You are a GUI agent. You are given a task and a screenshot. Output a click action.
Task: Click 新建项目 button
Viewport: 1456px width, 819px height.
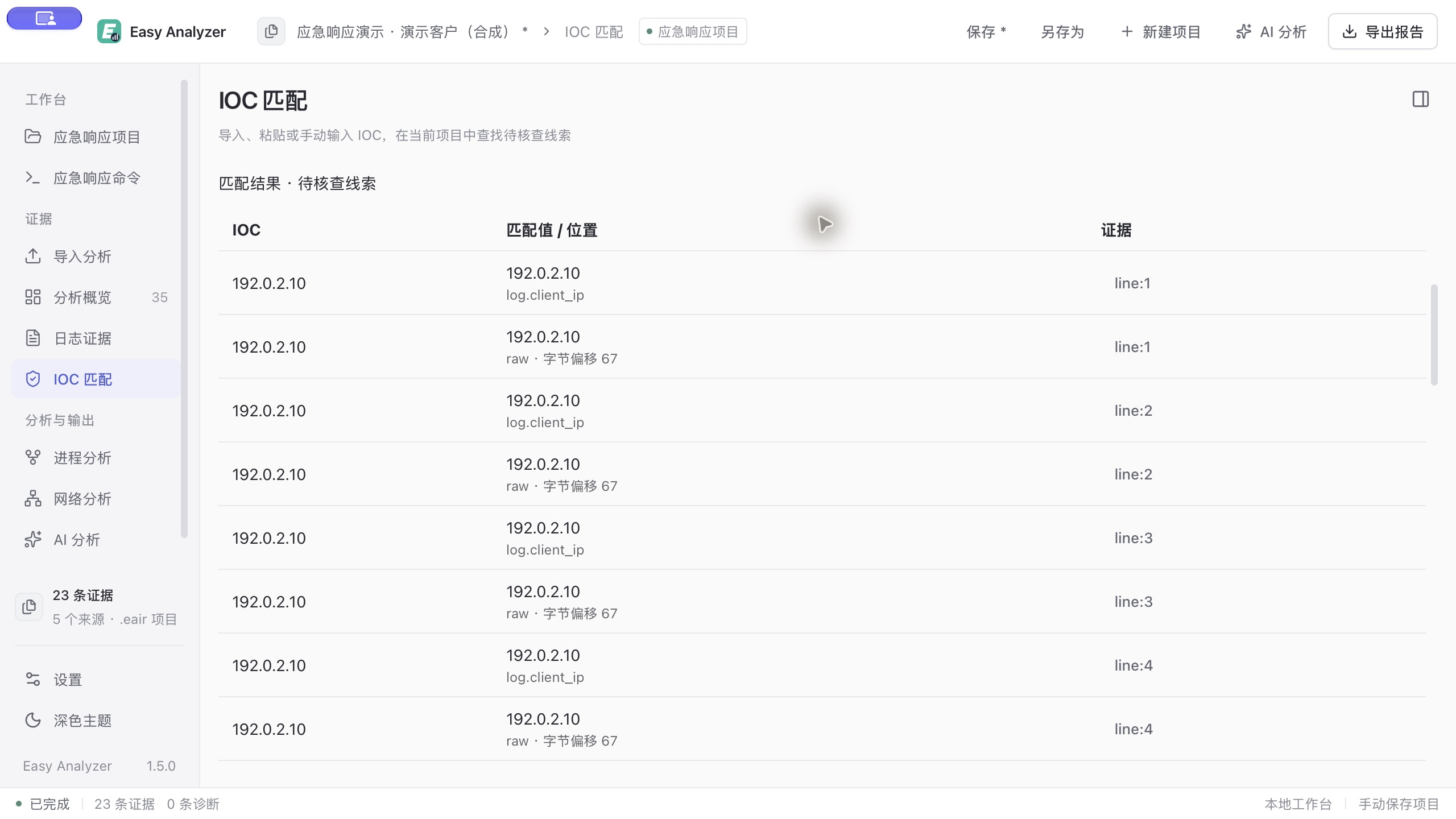point(1161,31)
